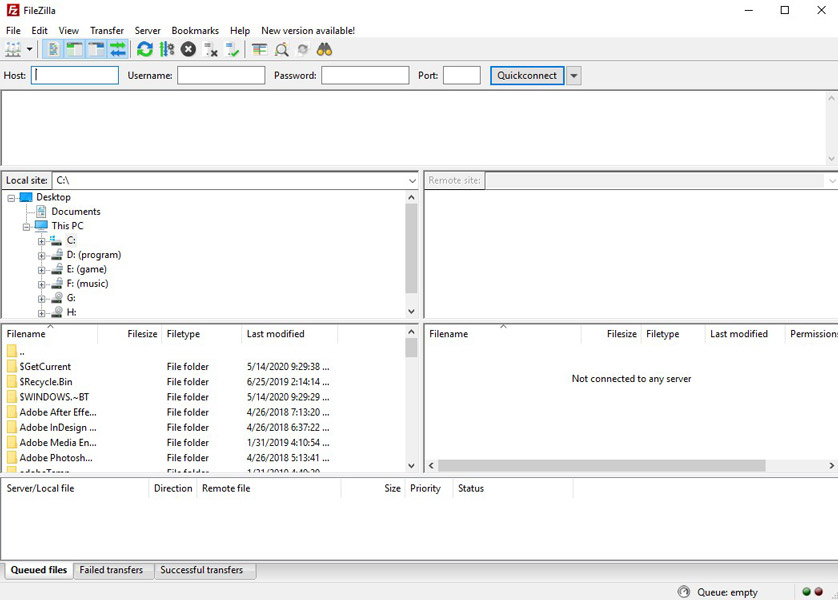Viewport: 838px width, 600px height.
Task: Toggle remote directory tree display
Action: pyautogui.click(x=96, y=50)
